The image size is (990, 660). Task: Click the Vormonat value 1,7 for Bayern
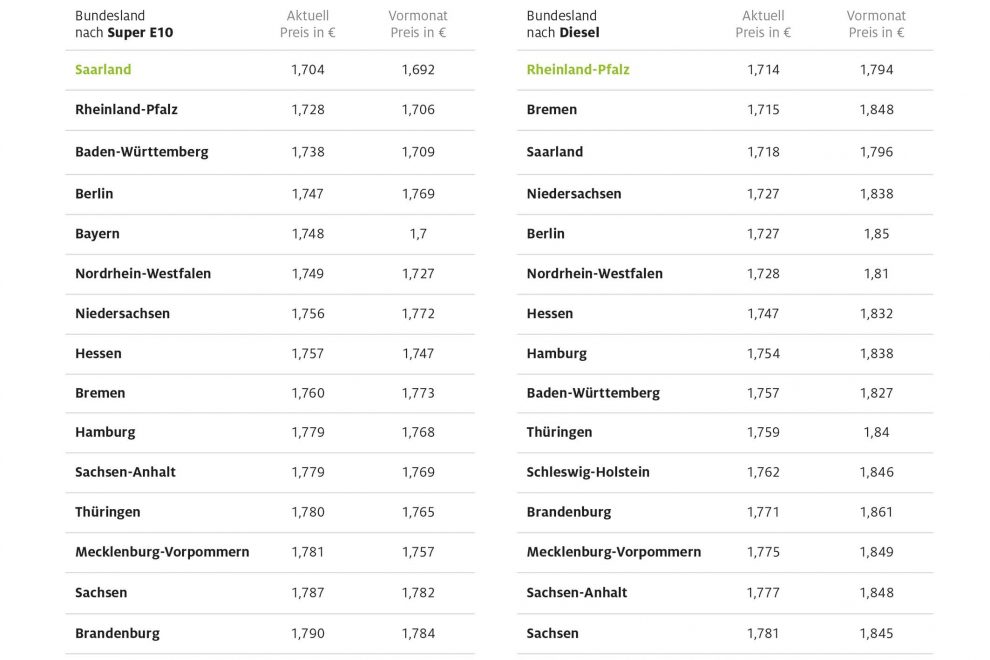click(418, 234)
